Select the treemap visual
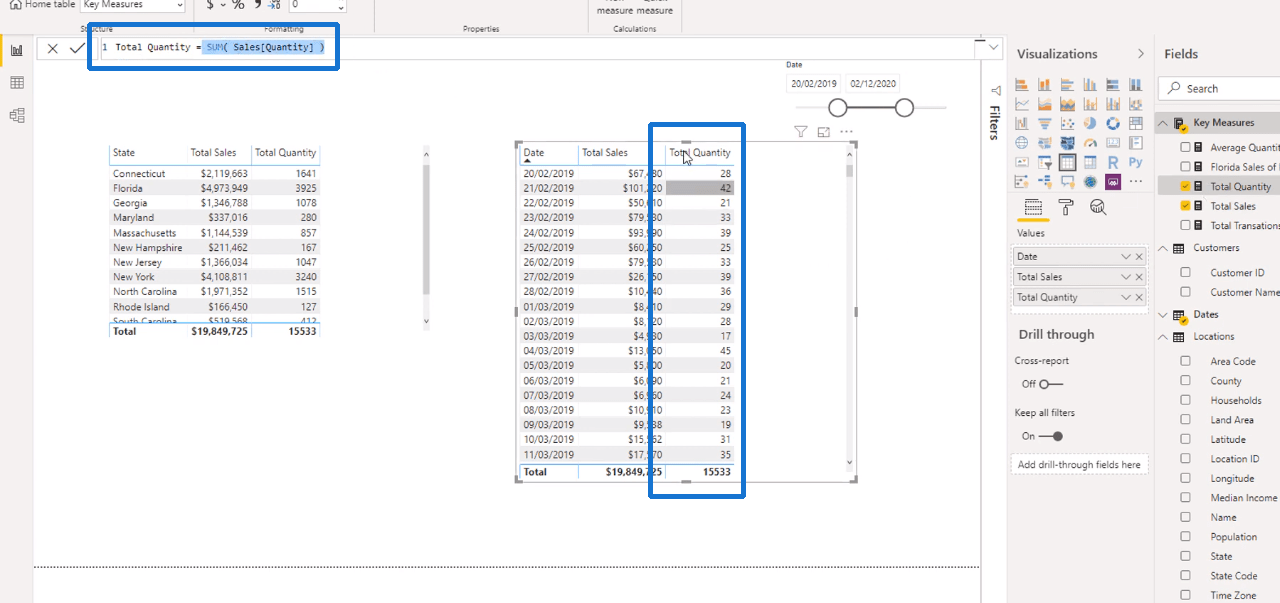The height and width of the screenshot is (603, 1280). pos(1136,123)
